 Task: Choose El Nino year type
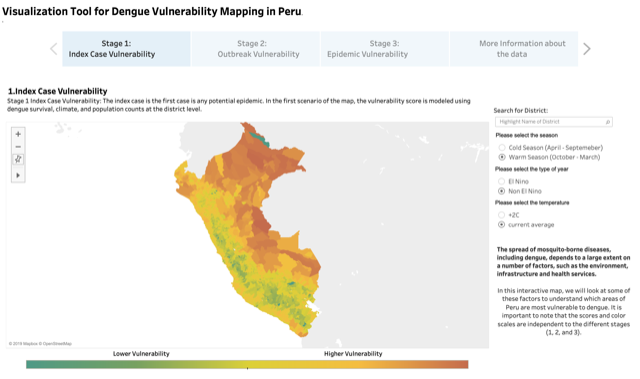[x=502, y=181]
